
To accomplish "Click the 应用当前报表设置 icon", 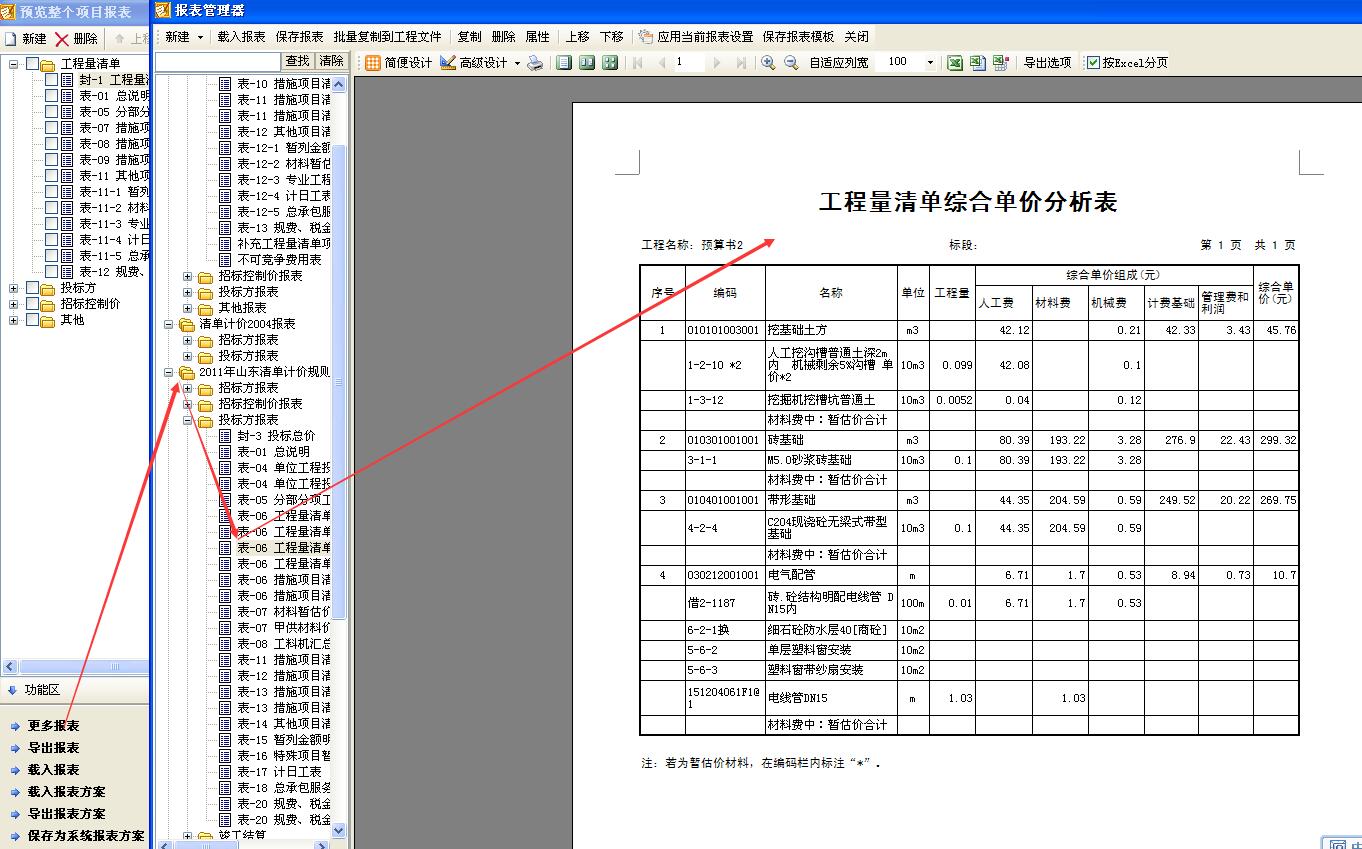I will pyautogui.click(x=646, y=36).
